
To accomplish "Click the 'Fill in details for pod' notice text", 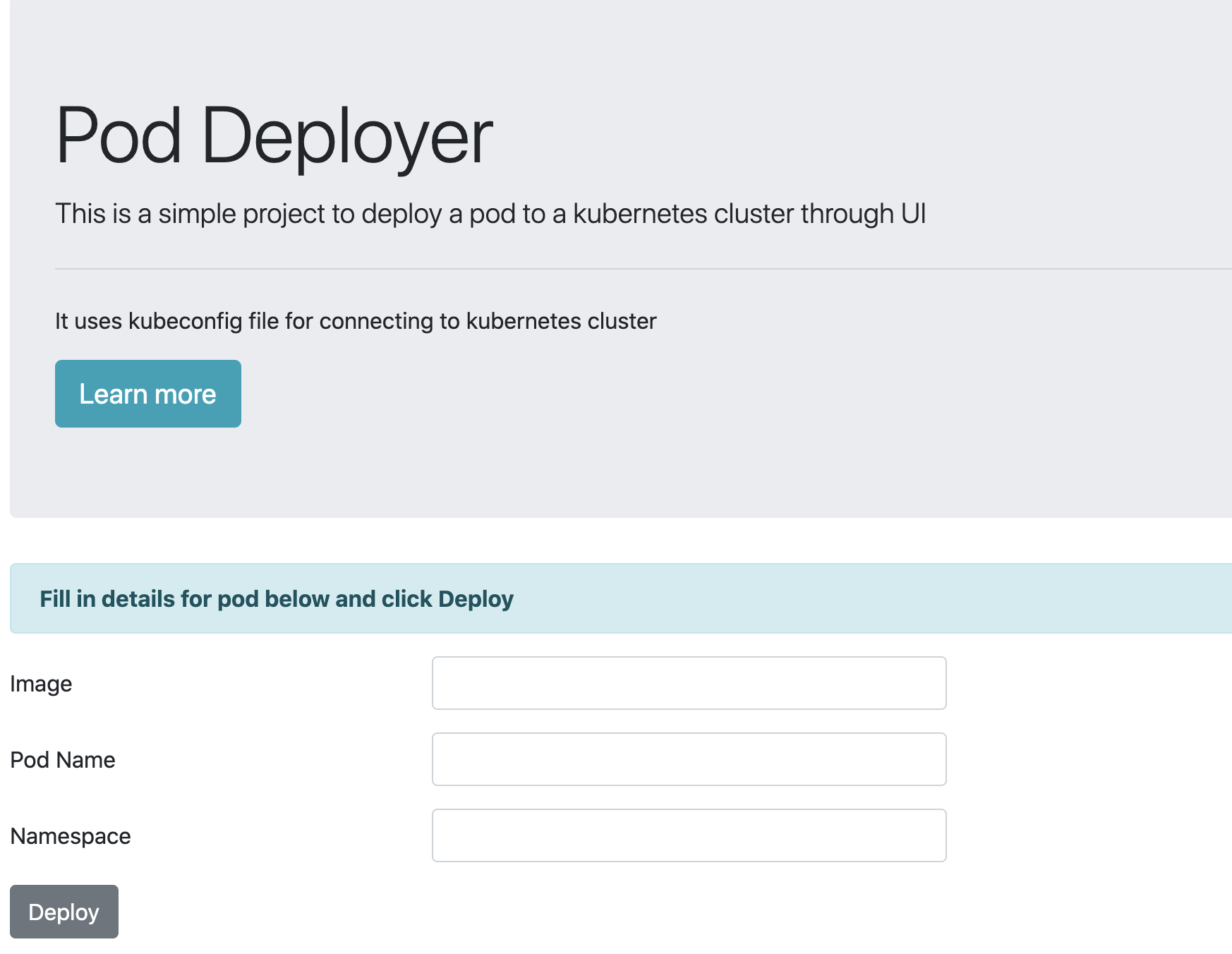I will coord(277,599).
